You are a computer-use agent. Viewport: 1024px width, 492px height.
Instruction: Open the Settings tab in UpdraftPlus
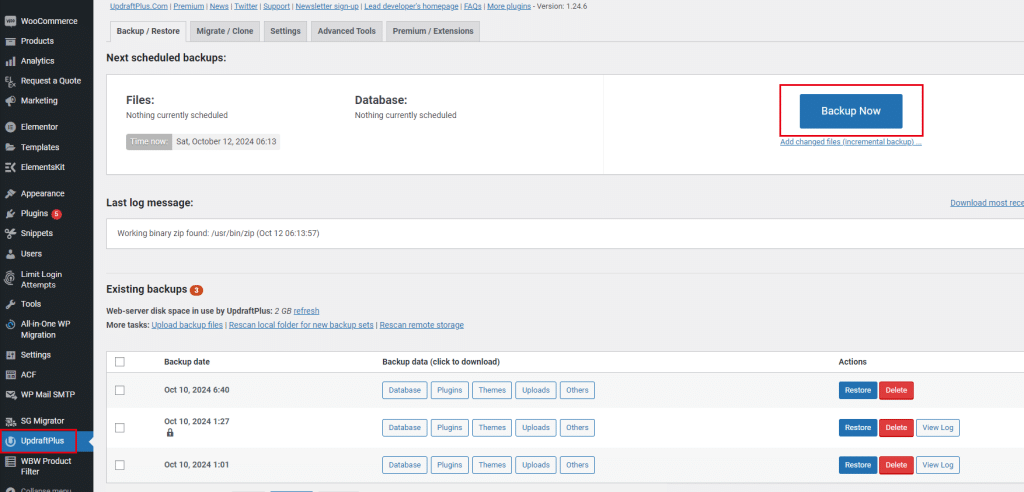coord(285,31)
